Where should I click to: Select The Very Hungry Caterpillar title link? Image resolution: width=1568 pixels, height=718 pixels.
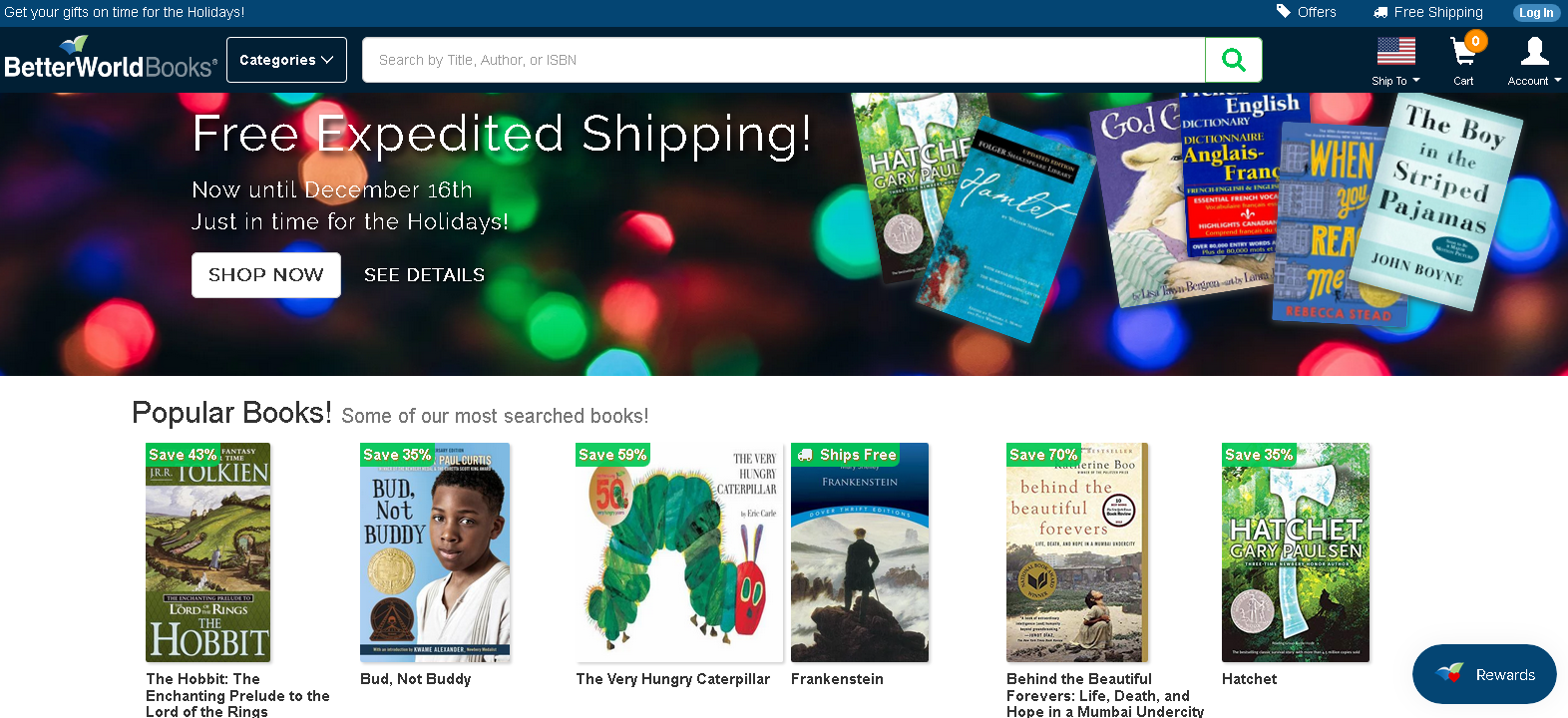click(x=673, y=679)
